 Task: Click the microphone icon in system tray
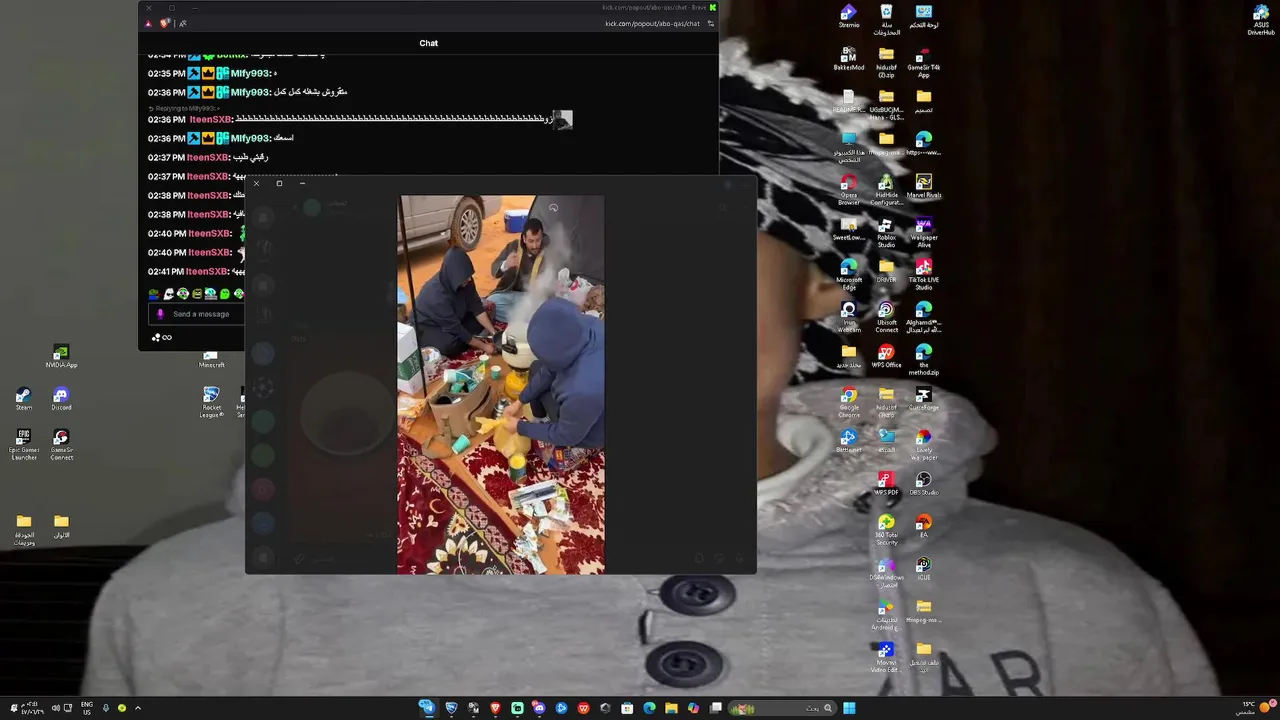coord(105,708)
